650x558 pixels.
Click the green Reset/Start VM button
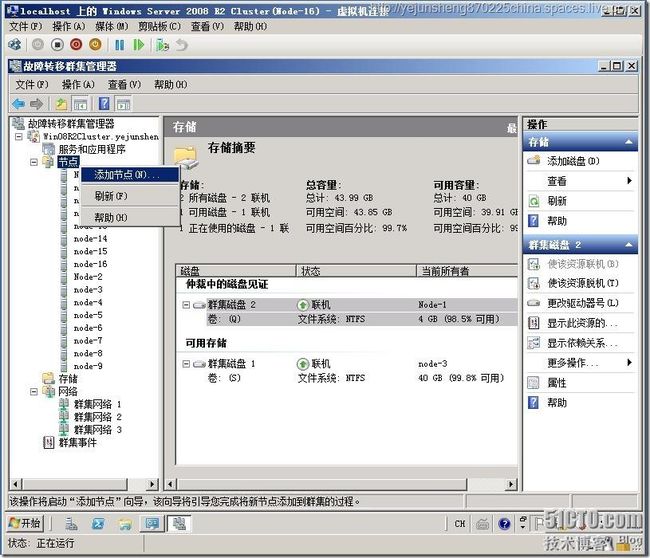tap(138, 45)
